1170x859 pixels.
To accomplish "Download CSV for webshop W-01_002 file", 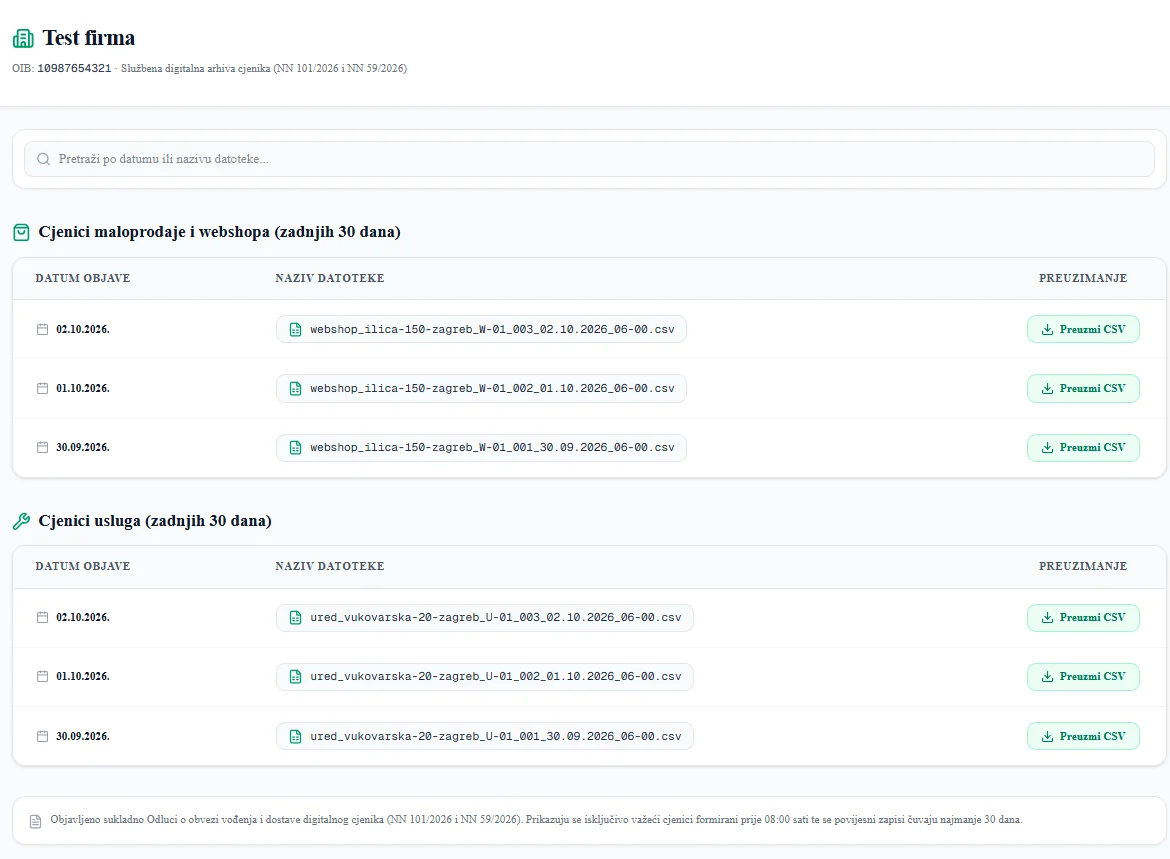I will [x=1083, y=388].
